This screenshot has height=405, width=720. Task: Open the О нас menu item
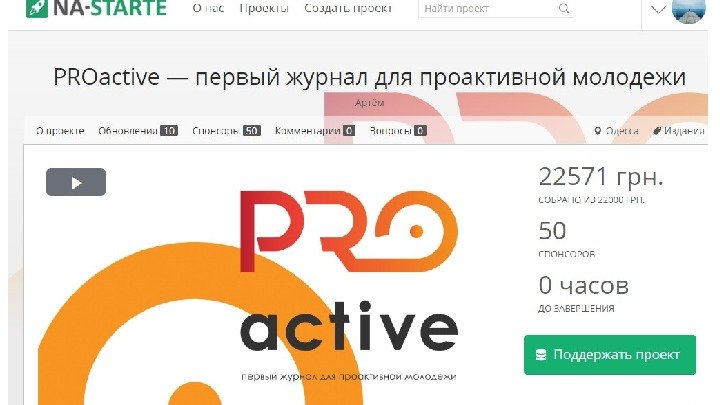coord(208,8)
